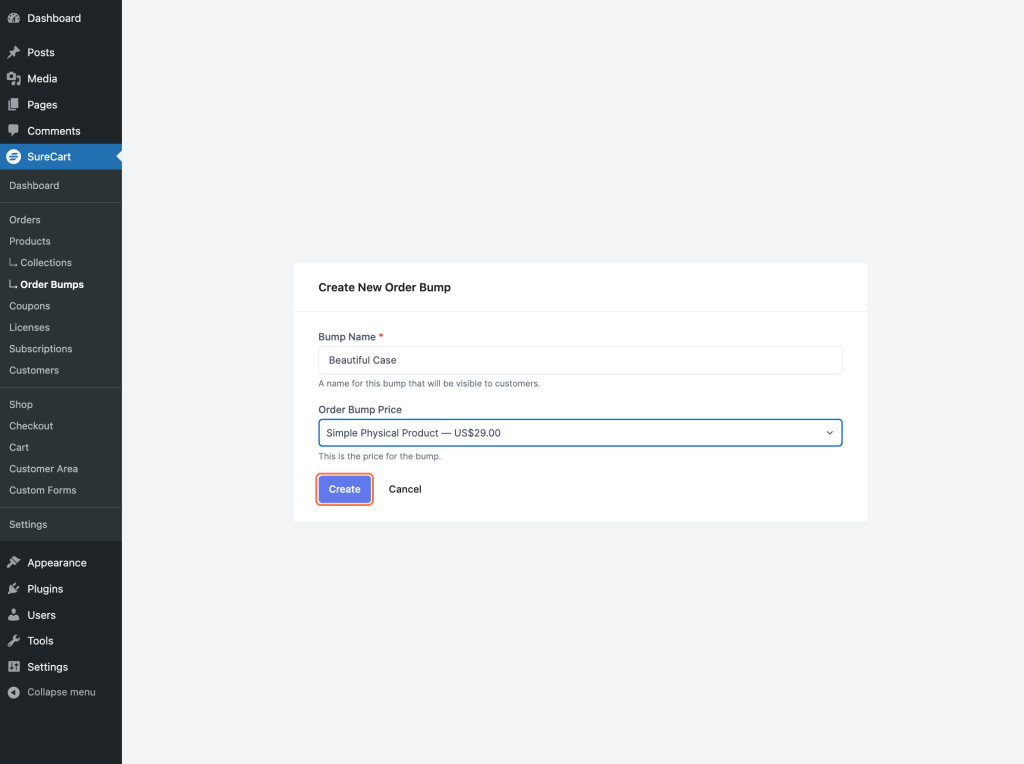The height and width of the screenshot is (764, 1024).
Task: Click the price dropdown chevron arrow
Action: point(829,433)
